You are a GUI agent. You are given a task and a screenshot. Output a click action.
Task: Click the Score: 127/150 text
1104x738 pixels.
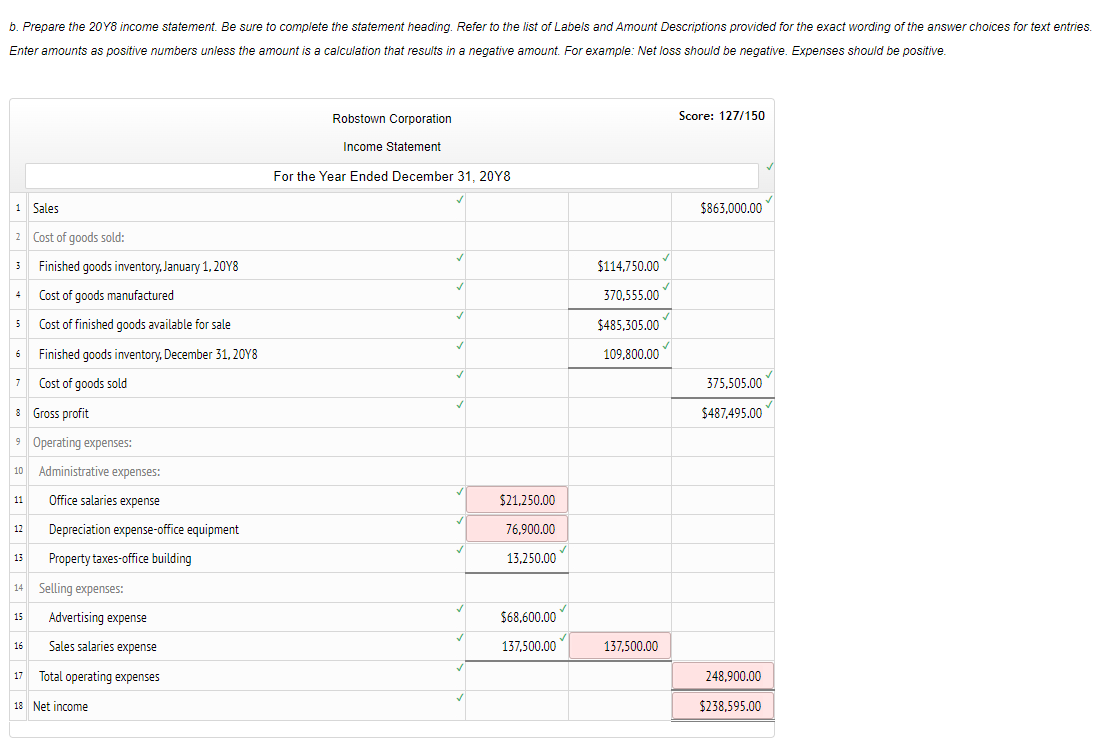[722, 115]
